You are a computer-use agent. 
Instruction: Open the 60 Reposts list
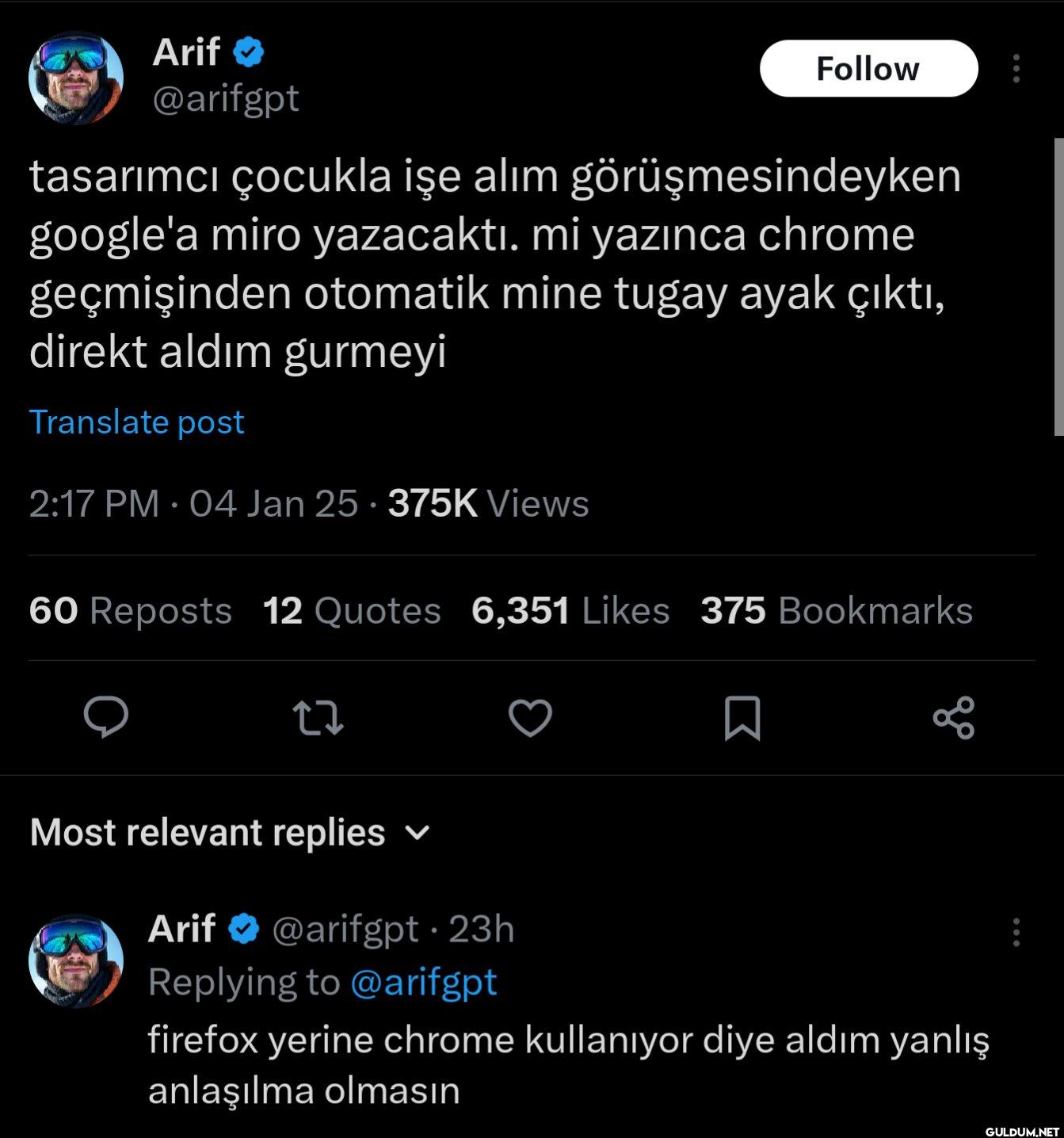(131, 611)
